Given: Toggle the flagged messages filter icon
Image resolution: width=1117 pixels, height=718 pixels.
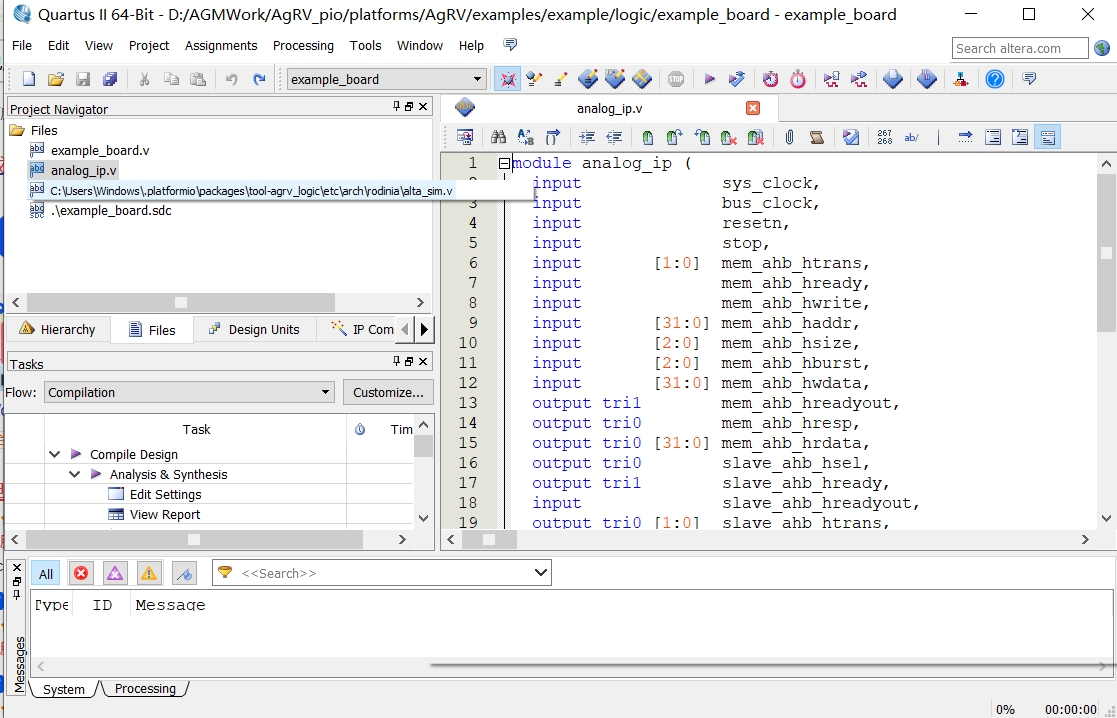Looking at the screenshot, I should click(x=184, y=573).
